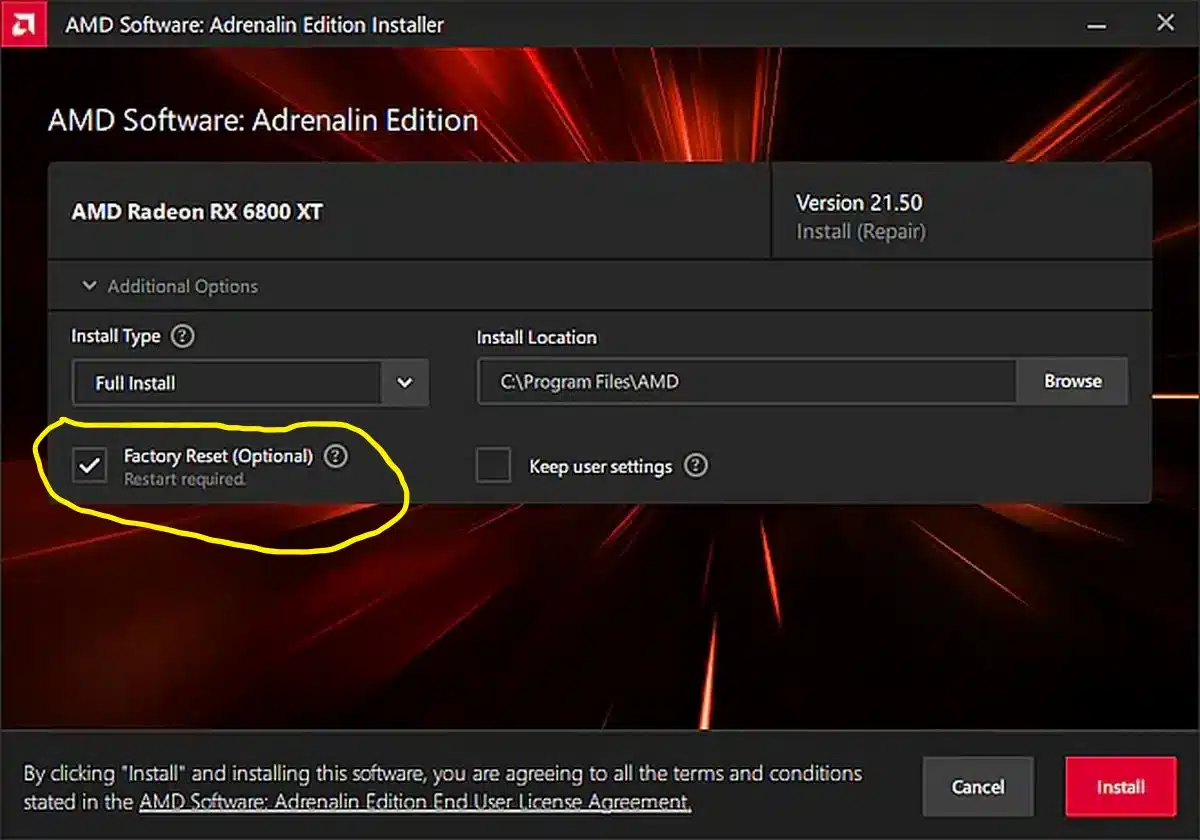Uncheck the Factory Reset checkbox

90,465
